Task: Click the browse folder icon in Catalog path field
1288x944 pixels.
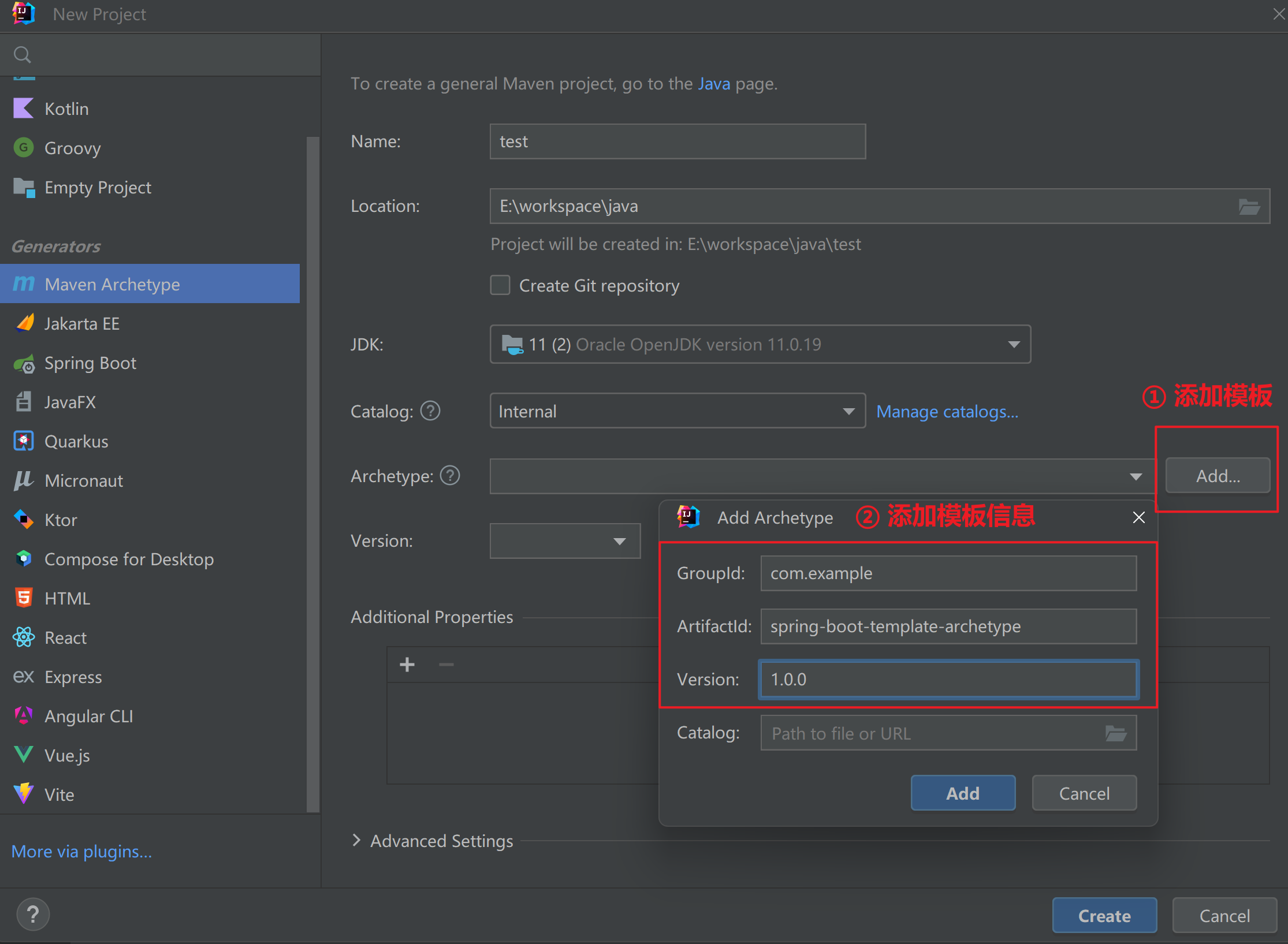Action: pos(1116,733)
